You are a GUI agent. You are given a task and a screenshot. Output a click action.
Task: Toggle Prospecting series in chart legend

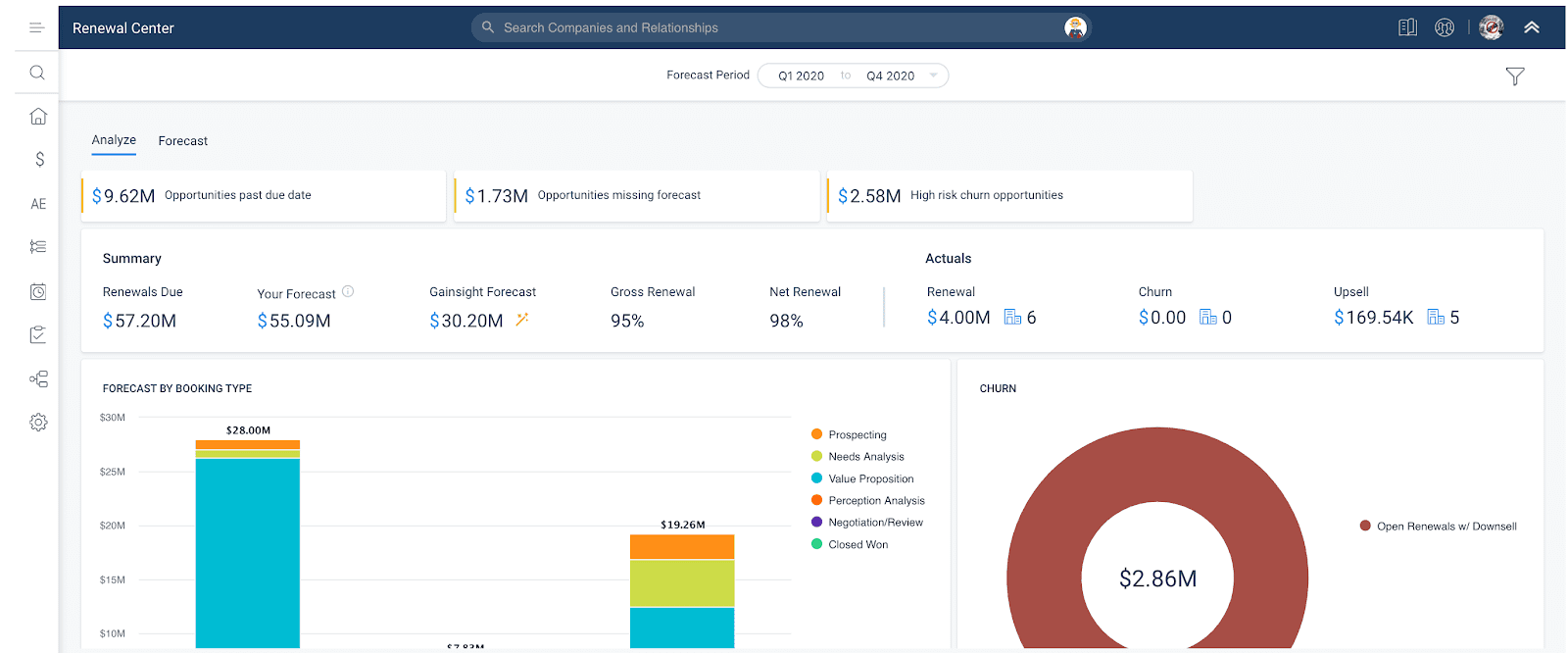click(x=816, y=434)
